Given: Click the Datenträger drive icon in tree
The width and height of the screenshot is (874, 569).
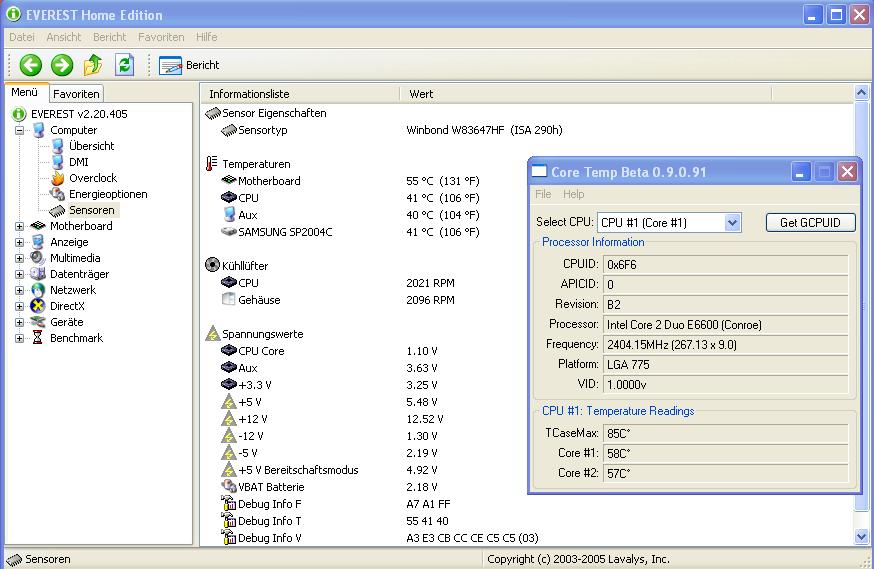Looking at the screenshot, I should click(37, 274).
